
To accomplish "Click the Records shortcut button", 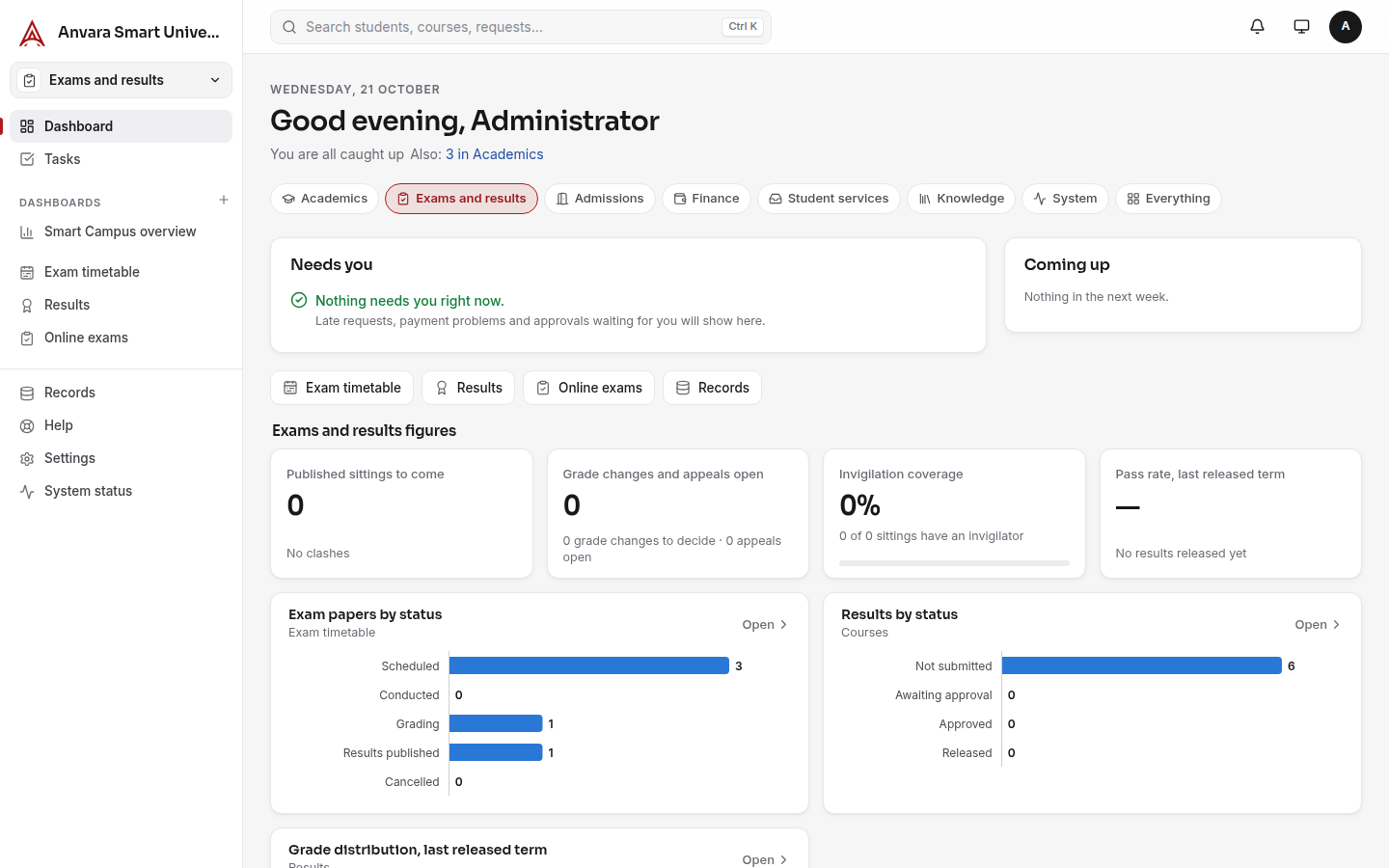I will point(712,388).
